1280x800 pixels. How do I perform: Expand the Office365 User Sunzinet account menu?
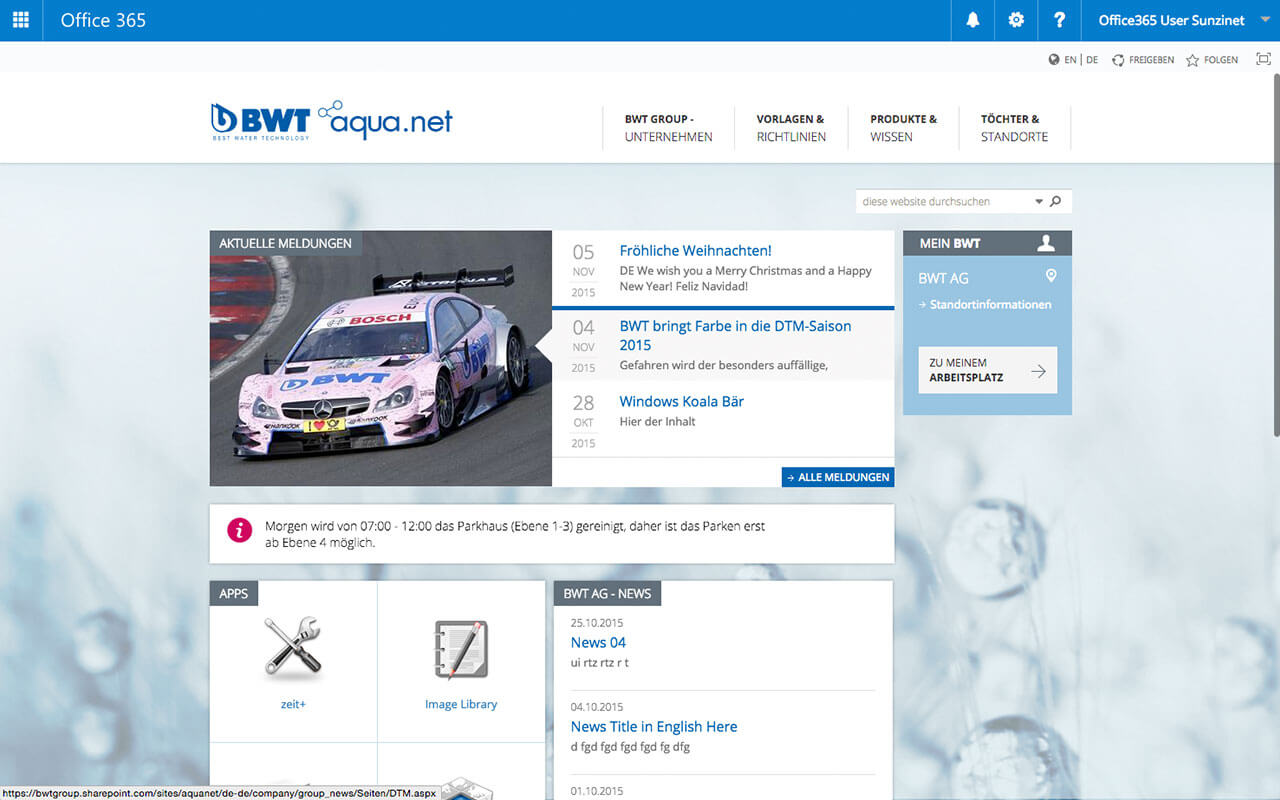pos(1181,20)
